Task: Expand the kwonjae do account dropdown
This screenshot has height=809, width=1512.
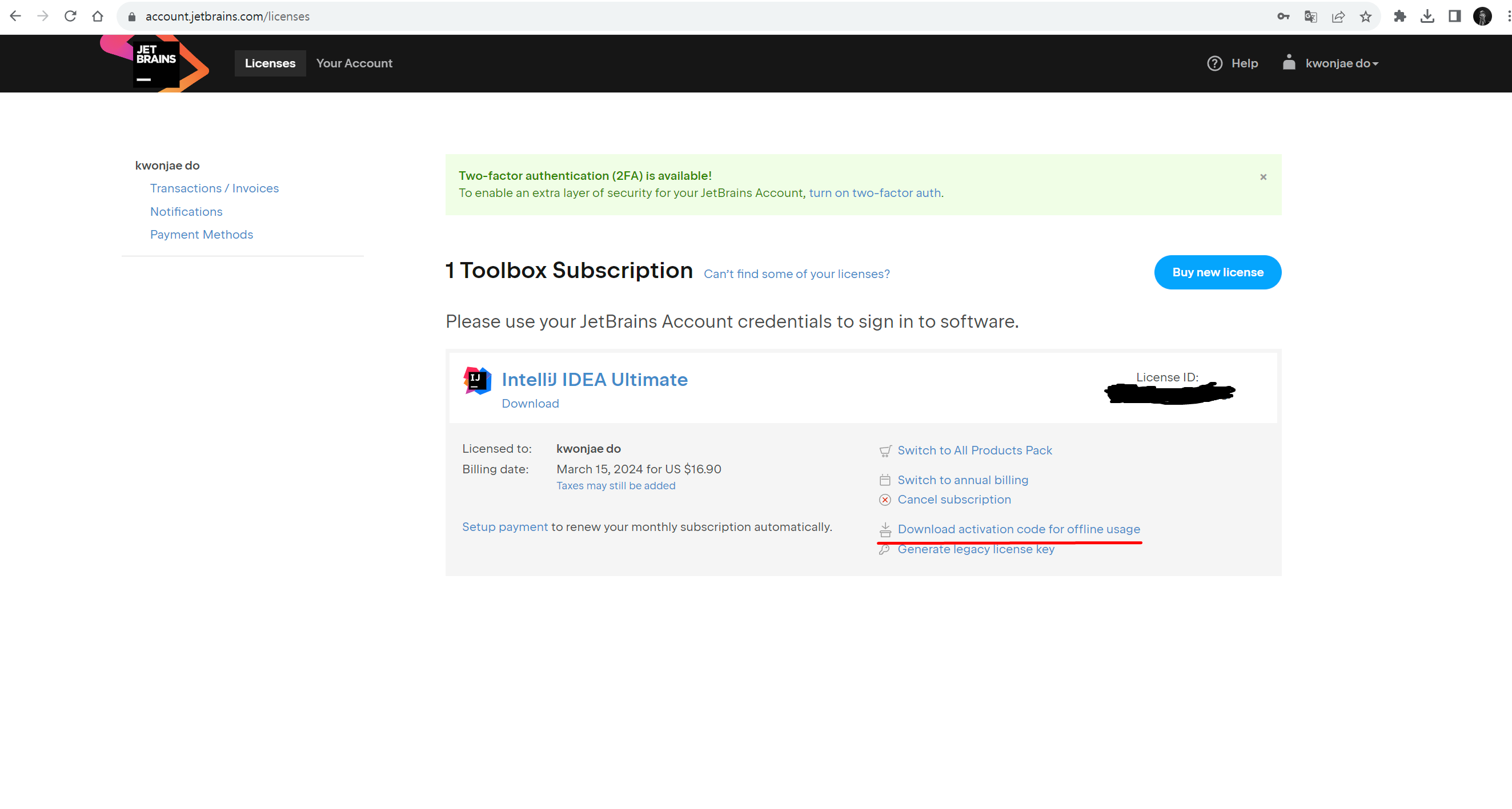Action: pos(1341,63)
